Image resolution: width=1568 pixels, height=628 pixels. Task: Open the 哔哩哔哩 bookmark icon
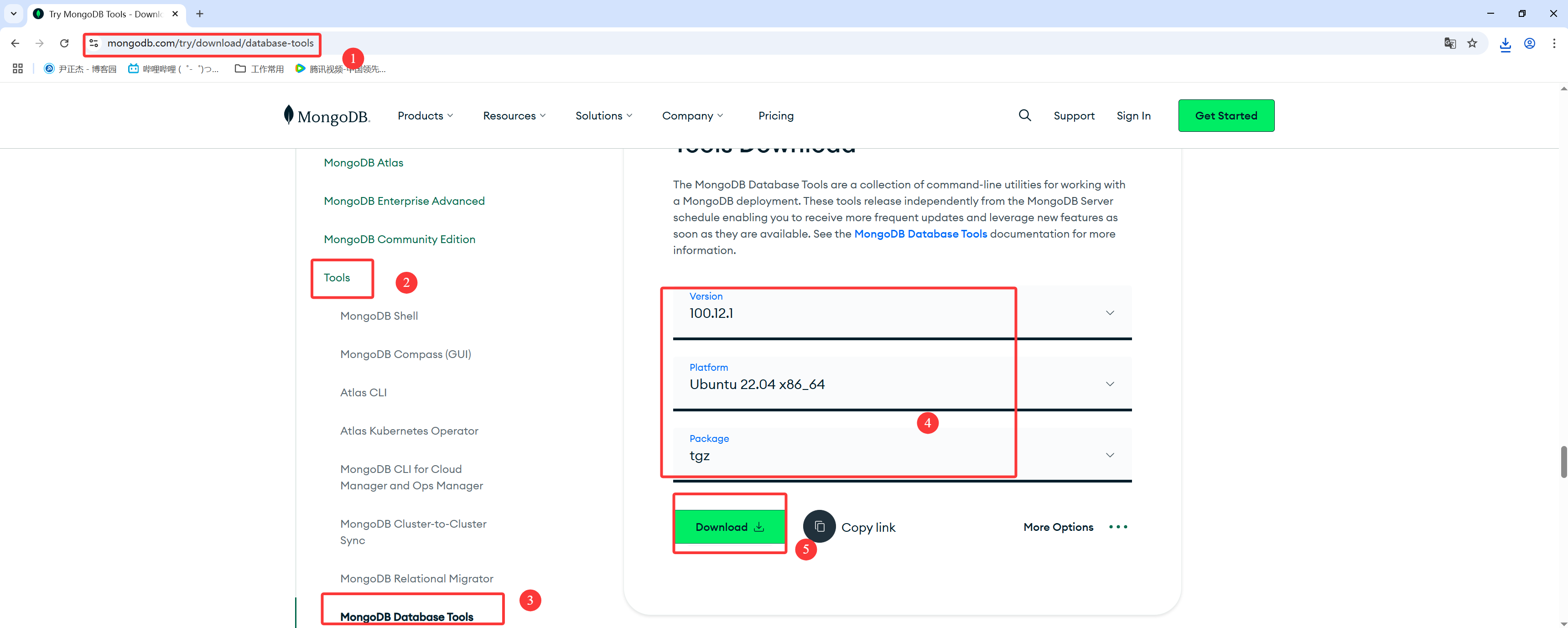133,68
